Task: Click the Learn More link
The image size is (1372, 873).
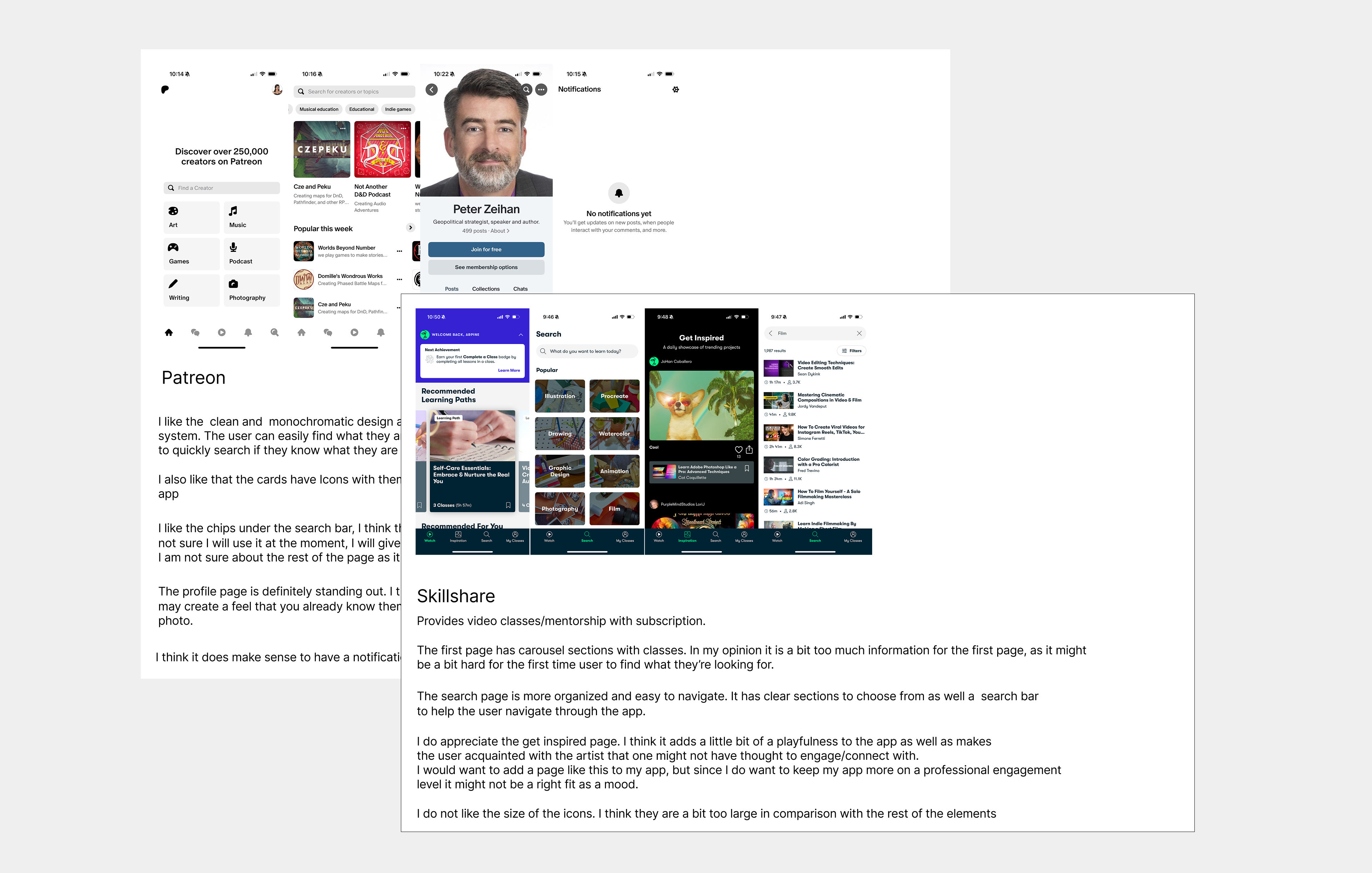Action: point(509,370)
